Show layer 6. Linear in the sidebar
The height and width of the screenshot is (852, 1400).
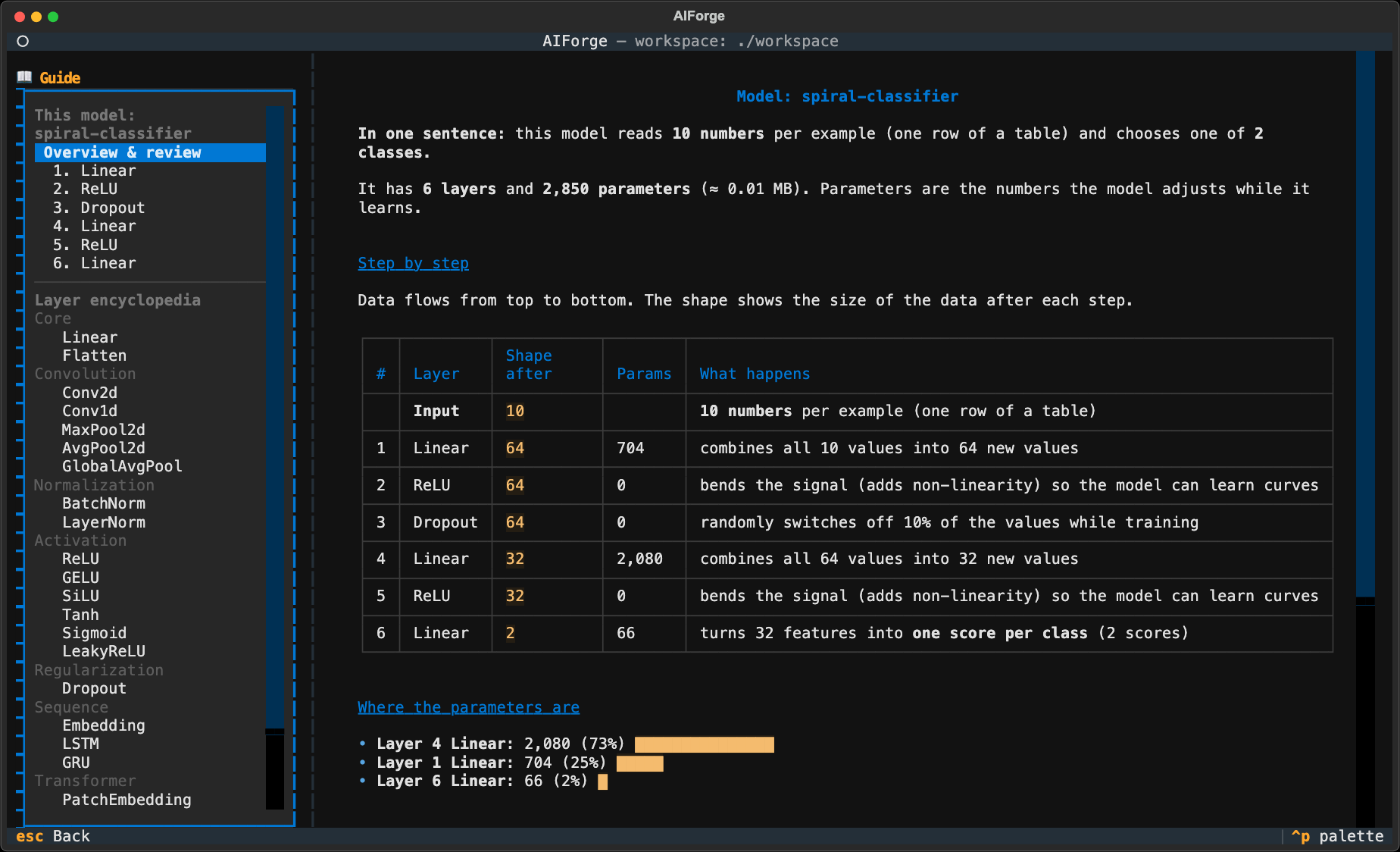click(95, 263)
